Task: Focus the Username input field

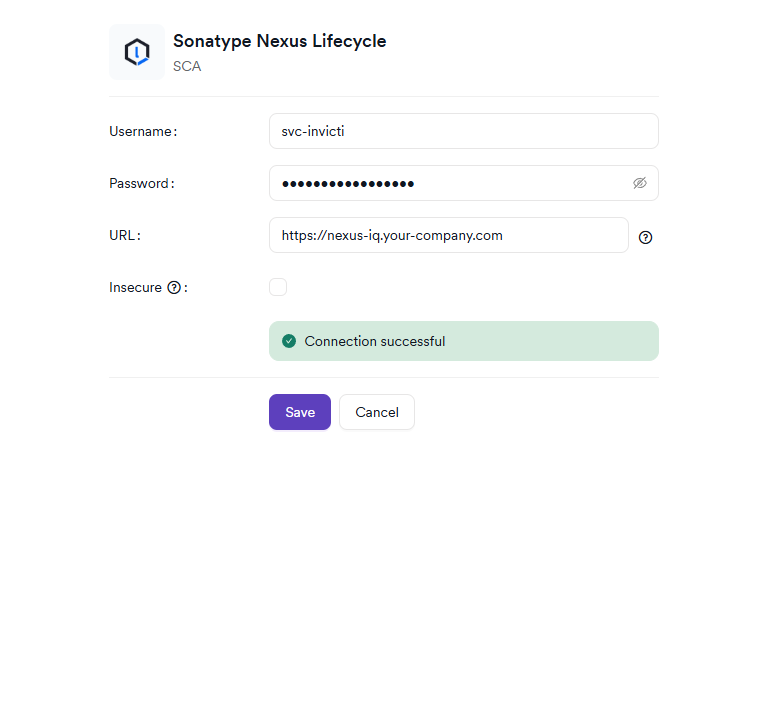Action: pyautogui.click(x=464, y=131)
